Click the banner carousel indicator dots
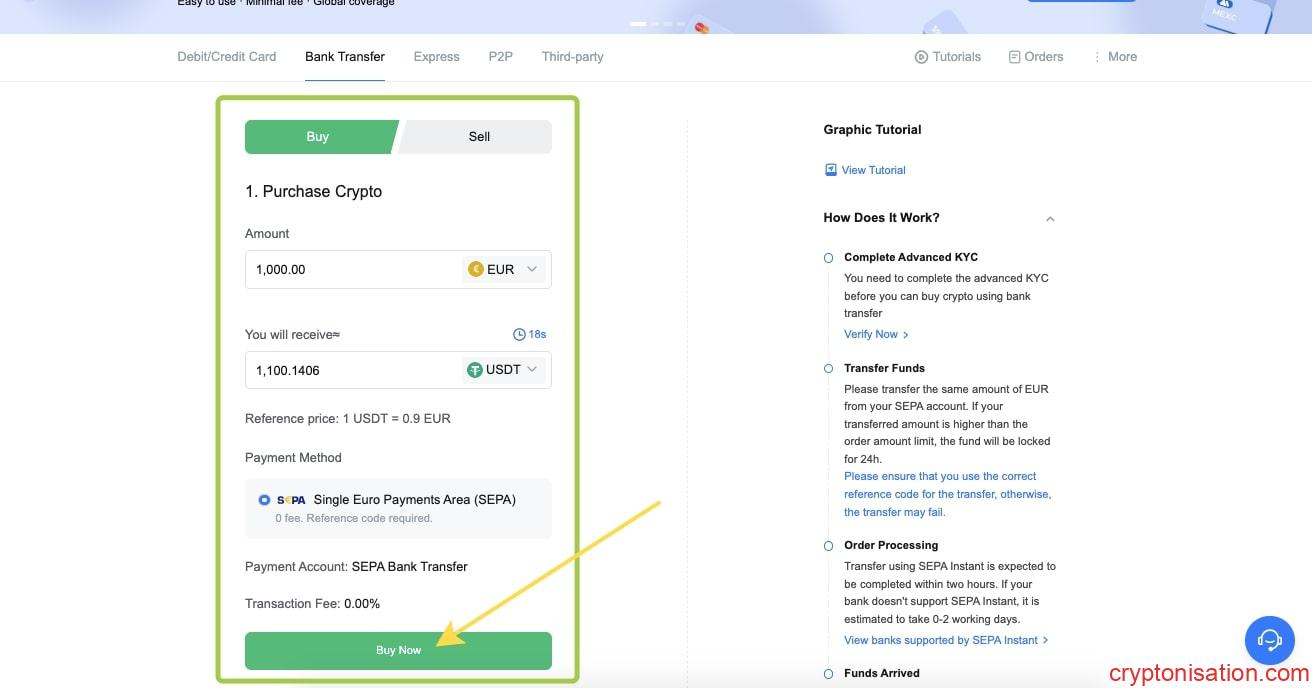1312x688 pixels. [657, 23]
